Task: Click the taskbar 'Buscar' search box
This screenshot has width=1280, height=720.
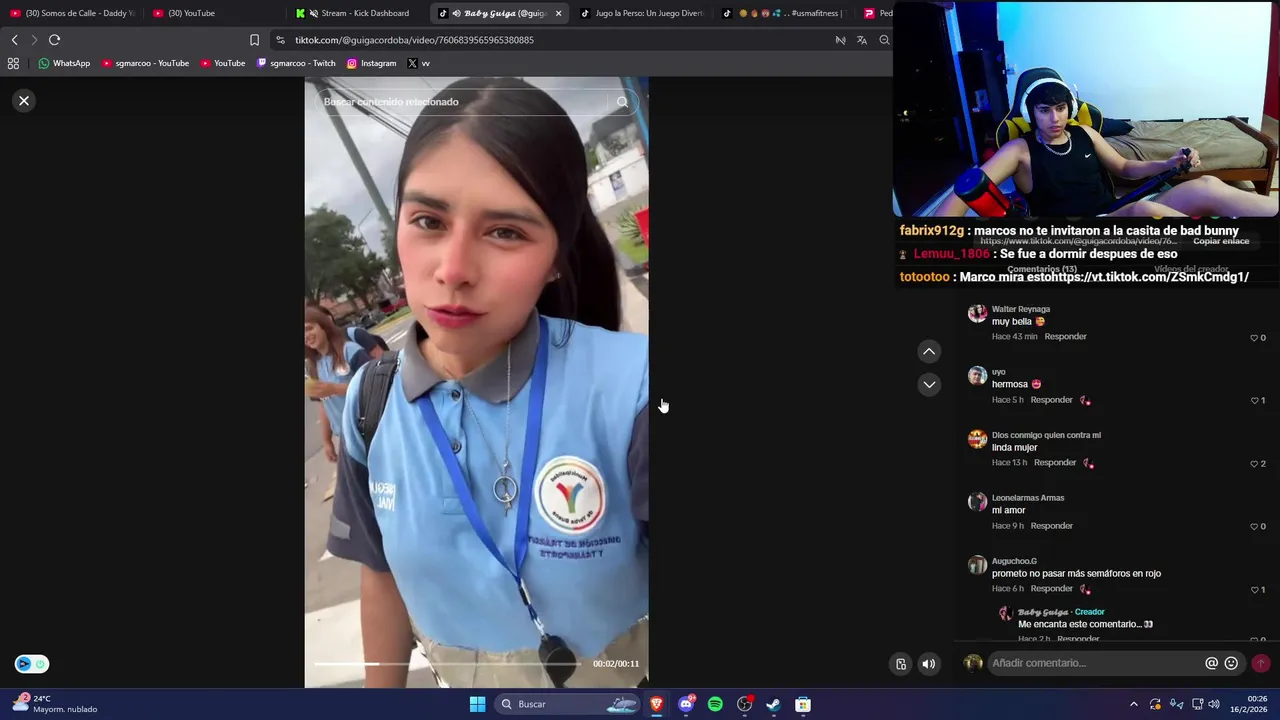Action: click(568, 704)
